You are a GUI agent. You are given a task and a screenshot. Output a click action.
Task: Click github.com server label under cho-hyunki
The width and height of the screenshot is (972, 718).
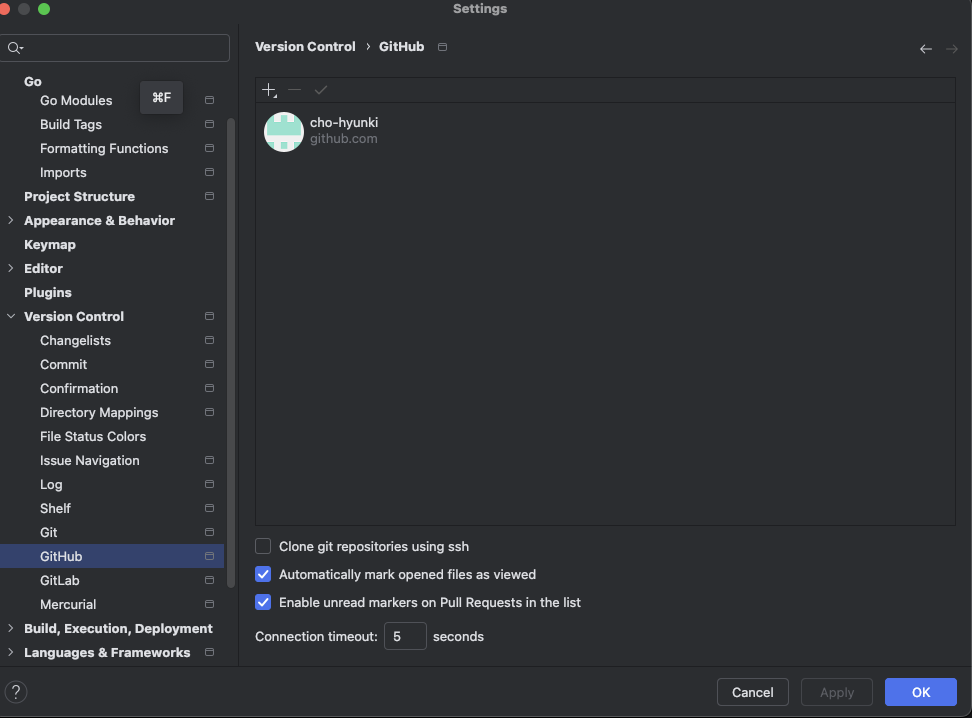343,138
